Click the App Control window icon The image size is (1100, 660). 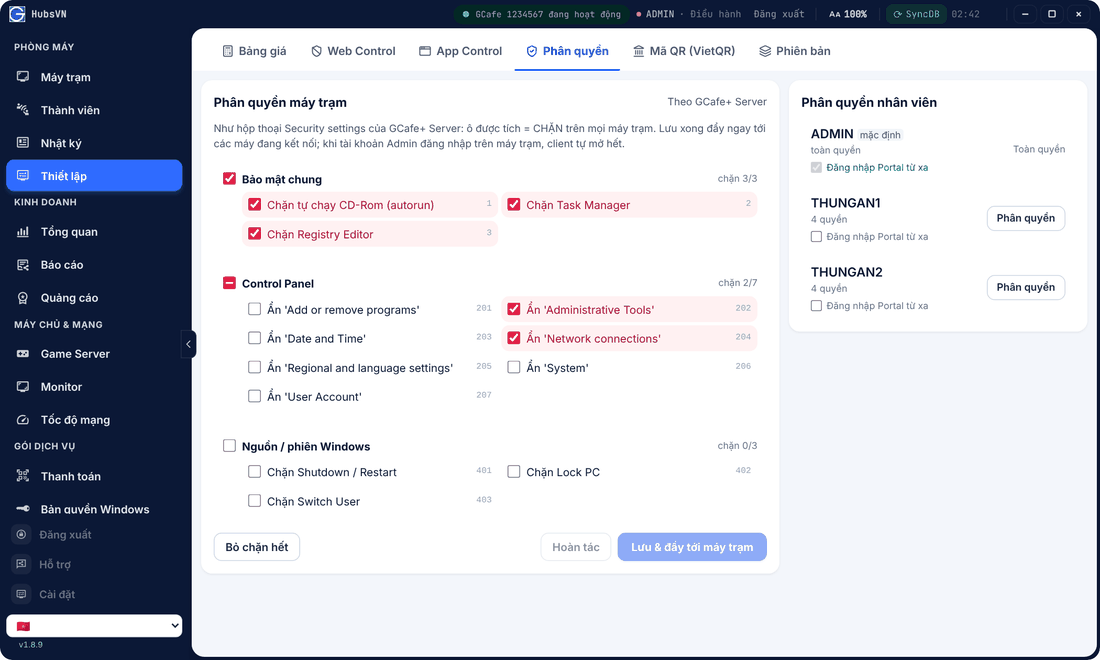pyautogui.click(x=425, y=50)
